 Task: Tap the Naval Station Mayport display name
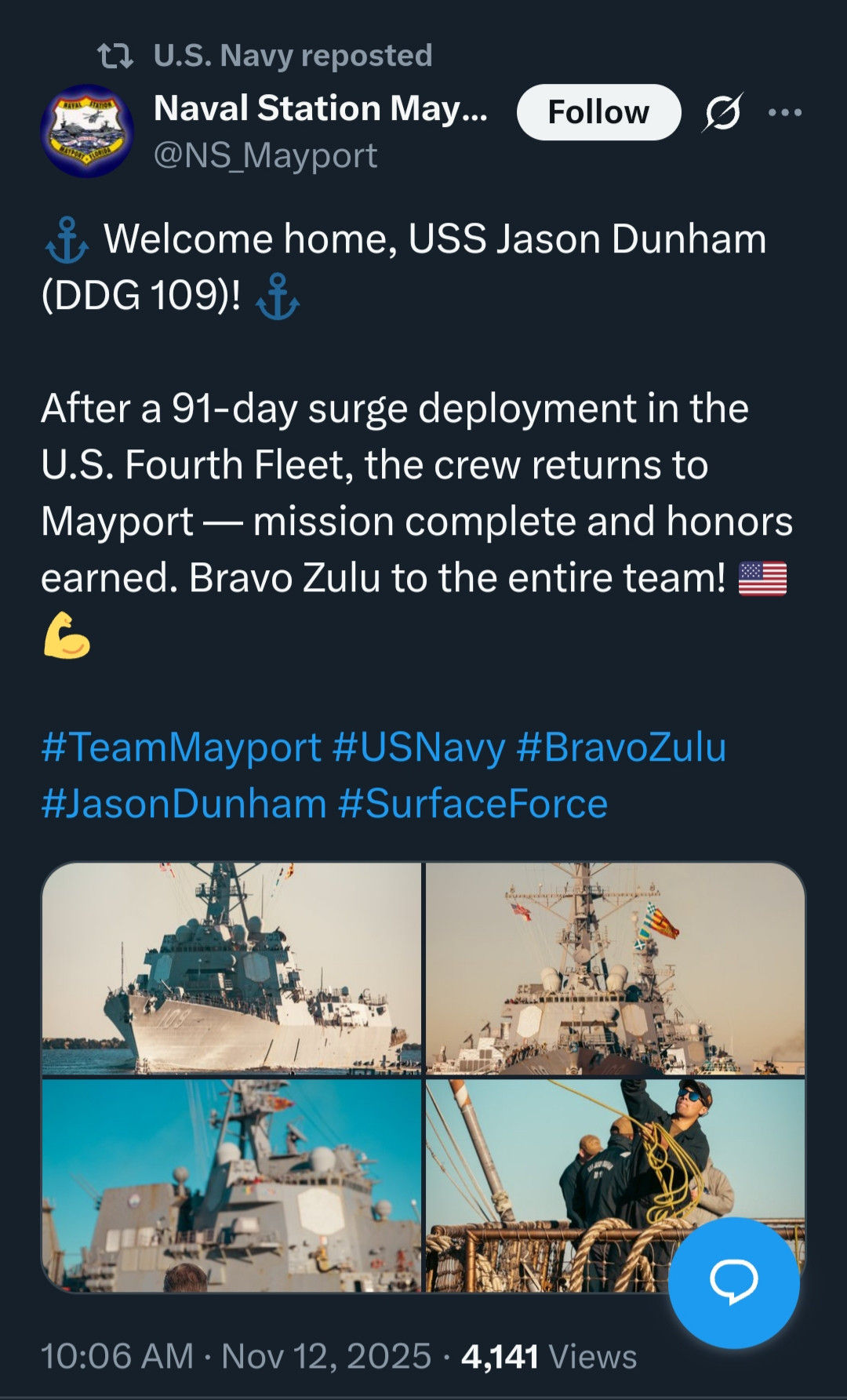321,108
